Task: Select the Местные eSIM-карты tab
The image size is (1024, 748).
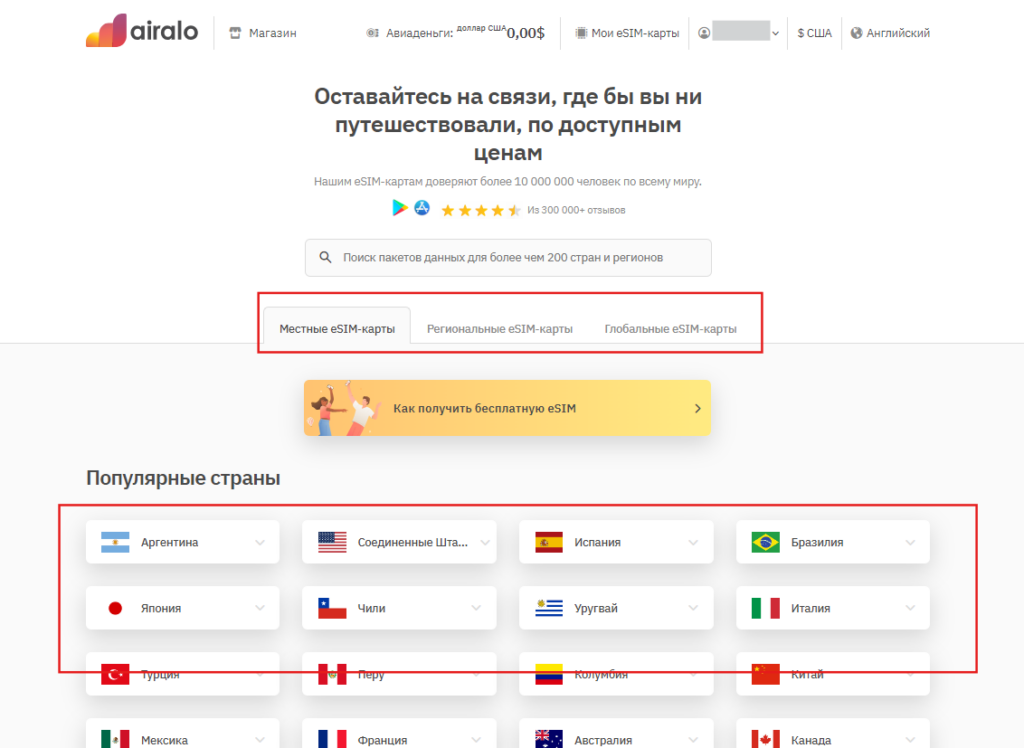Action: point(336,329)
